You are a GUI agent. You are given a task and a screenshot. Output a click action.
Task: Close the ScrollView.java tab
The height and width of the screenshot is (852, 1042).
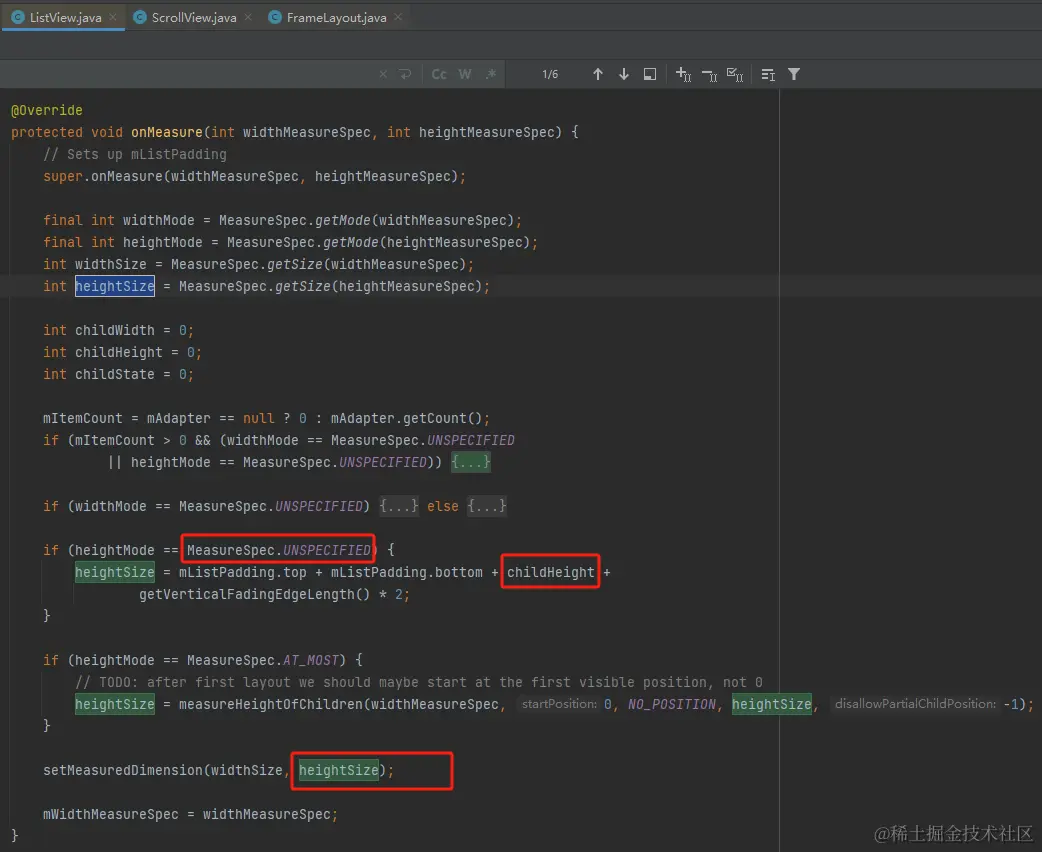pyautogui.click(x=248, y=17)
